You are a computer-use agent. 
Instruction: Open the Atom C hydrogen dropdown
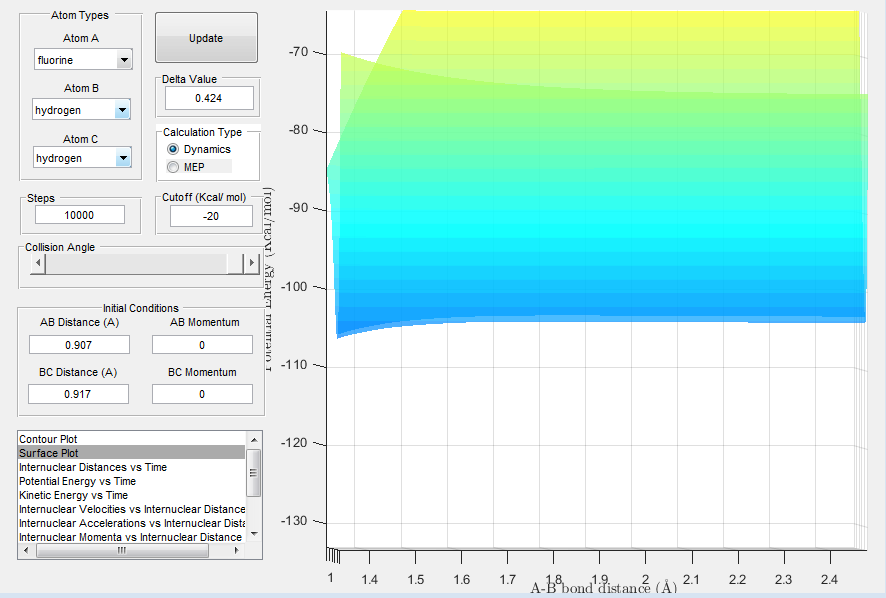pos(82,158)
